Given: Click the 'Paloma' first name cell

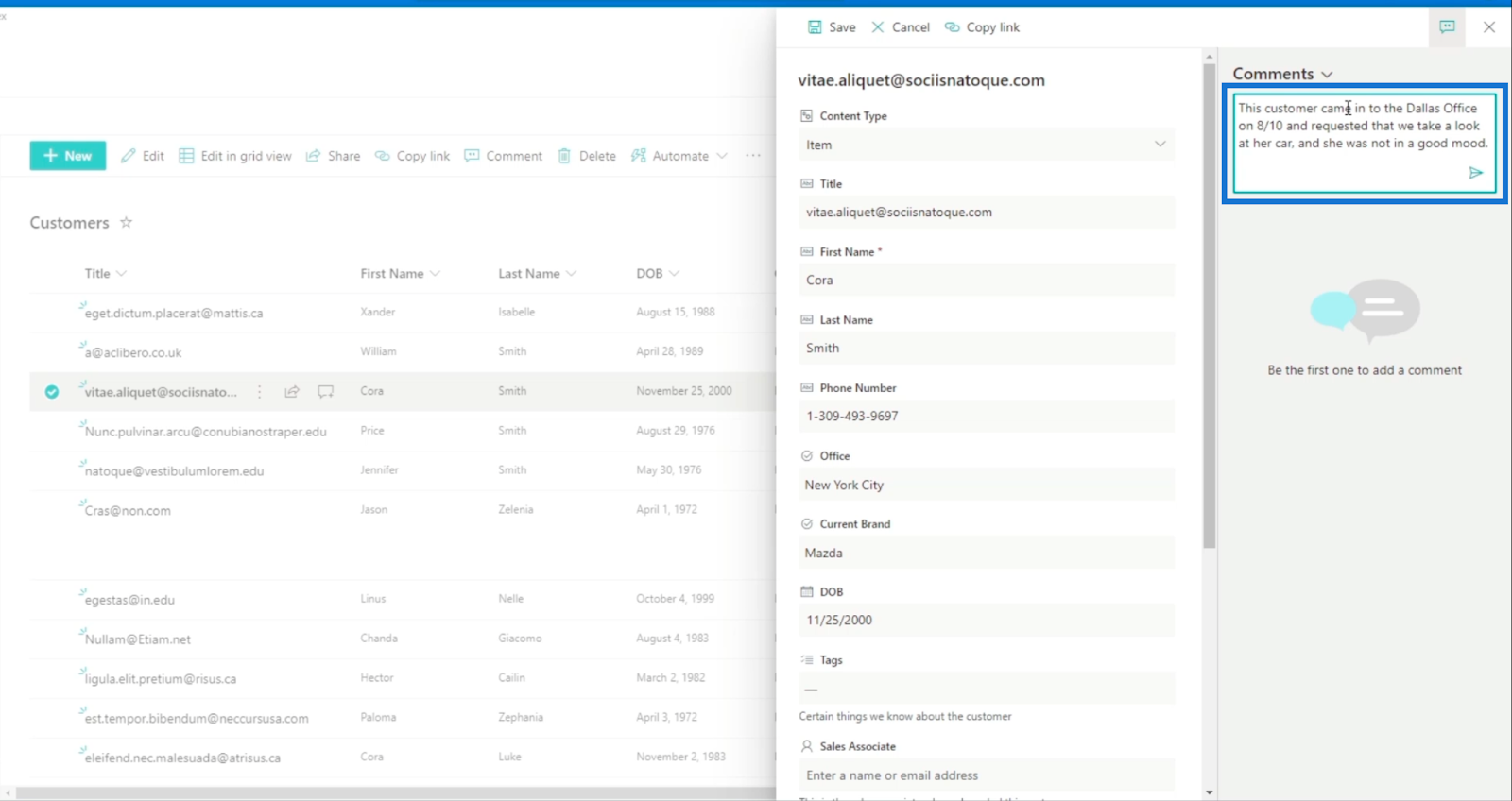Looking at the screenshot, I should coord(378,717).
